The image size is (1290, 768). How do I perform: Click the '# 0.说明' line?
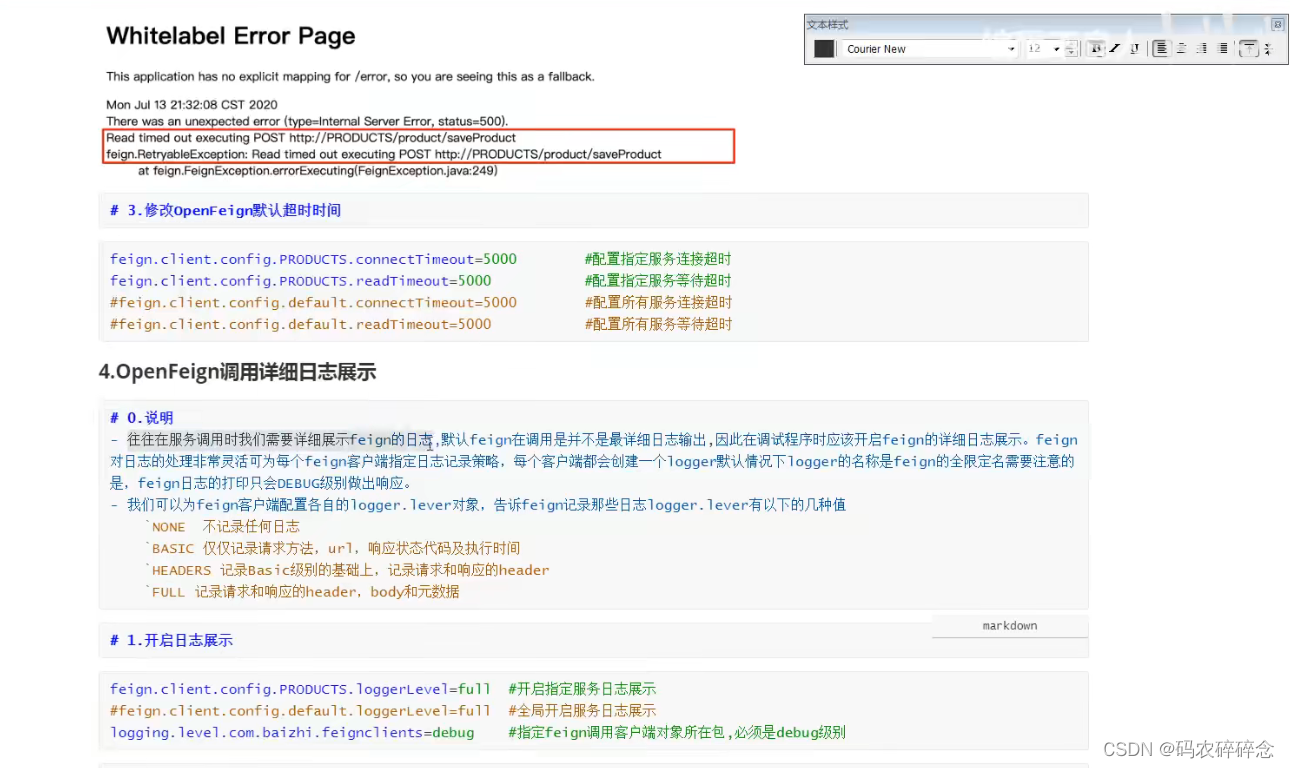point(141,417)
